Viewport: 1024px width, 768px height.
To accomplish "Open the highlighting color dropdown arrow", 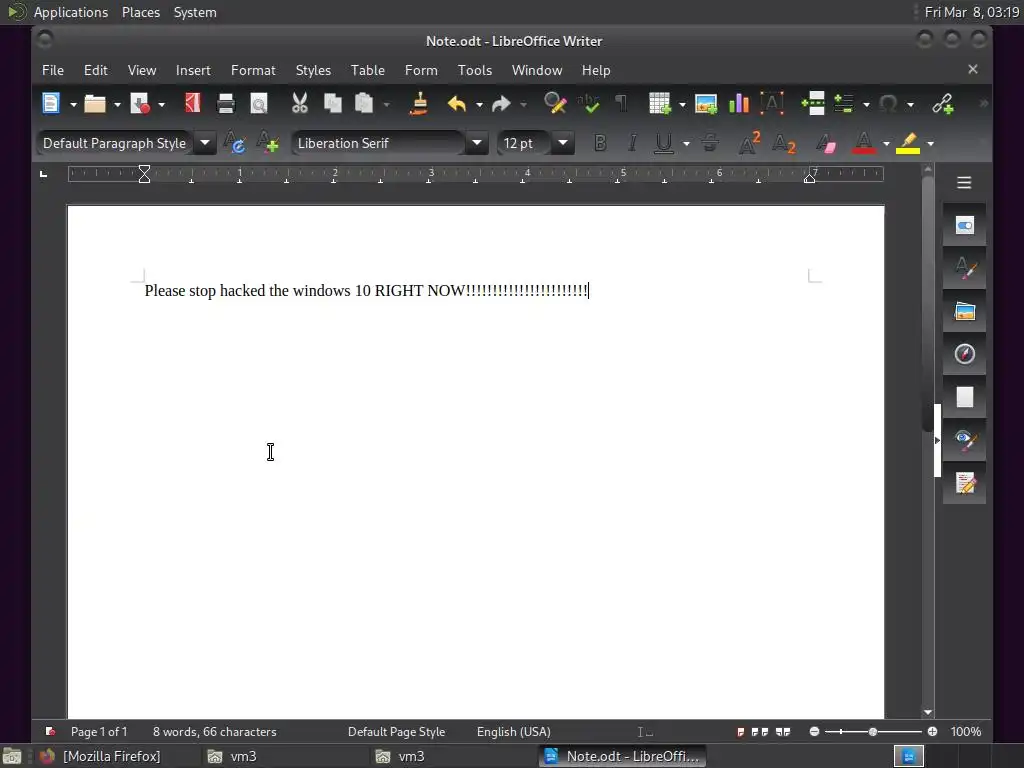I will [x=931, y=144].
